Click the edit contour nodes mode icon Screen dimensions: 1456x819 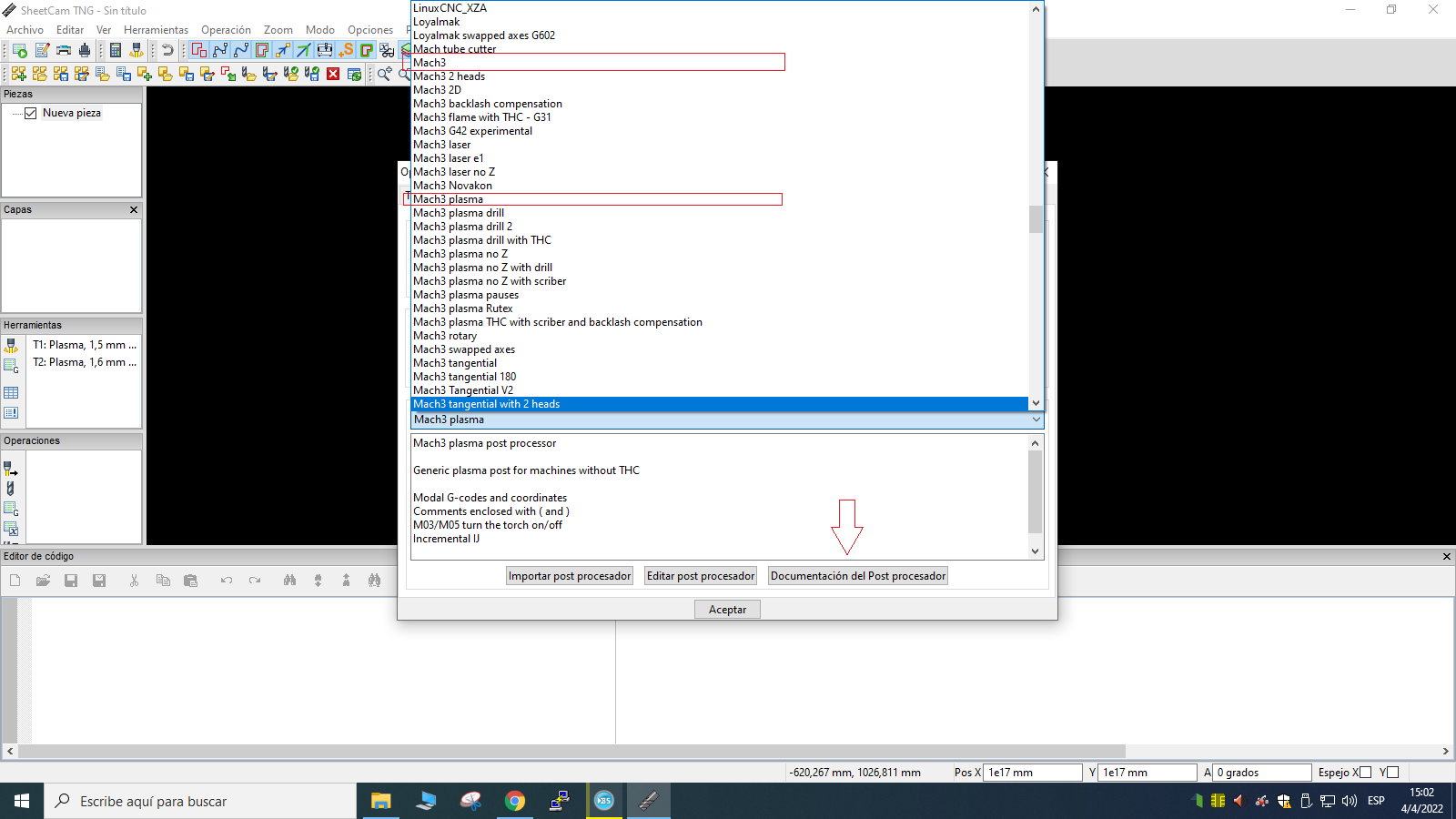point(220,50)
